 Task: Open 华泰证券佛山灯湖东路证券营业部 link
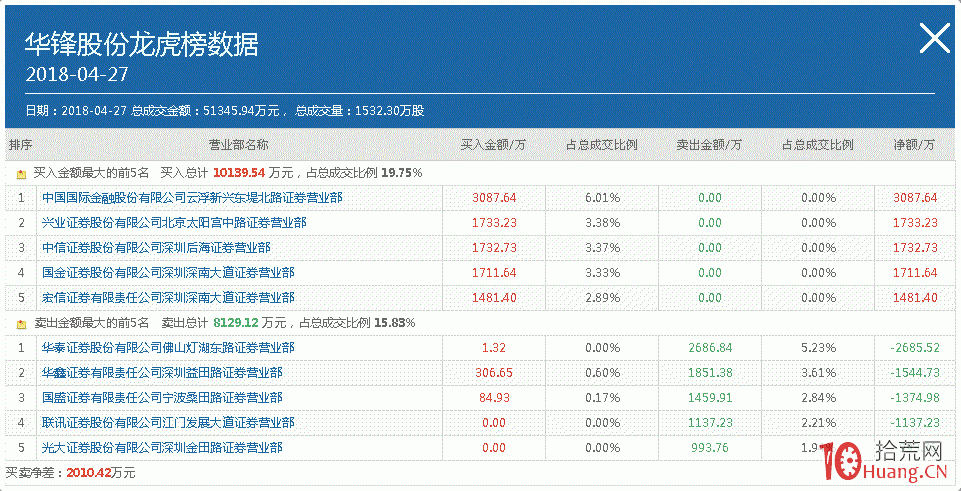pyautogui.click(x=168, y=348)
